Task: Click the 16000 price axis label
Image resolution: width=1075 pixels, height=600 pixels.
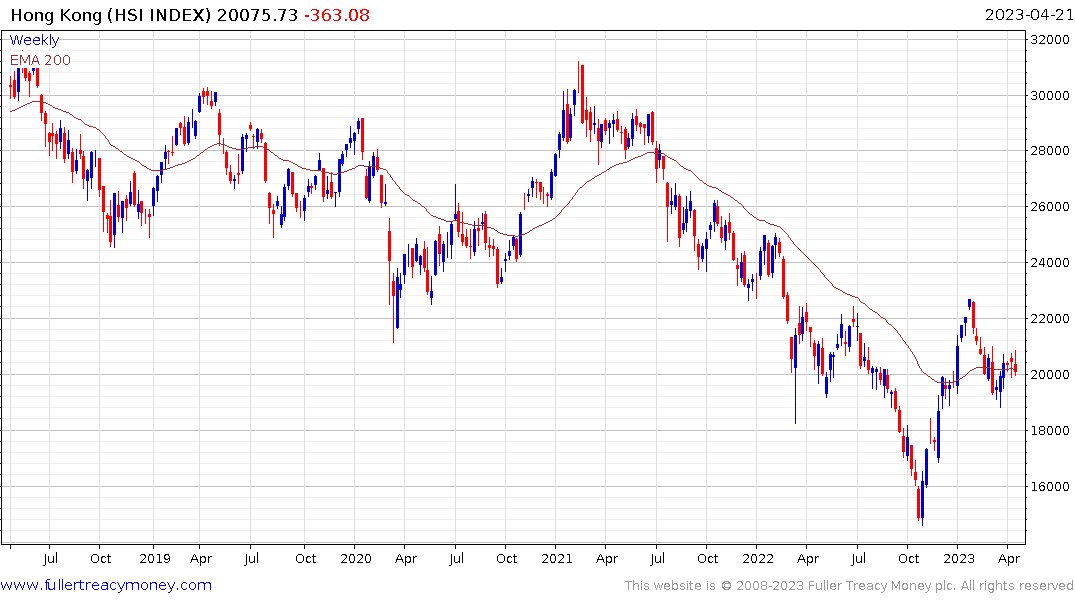Action: [1050, 487]
